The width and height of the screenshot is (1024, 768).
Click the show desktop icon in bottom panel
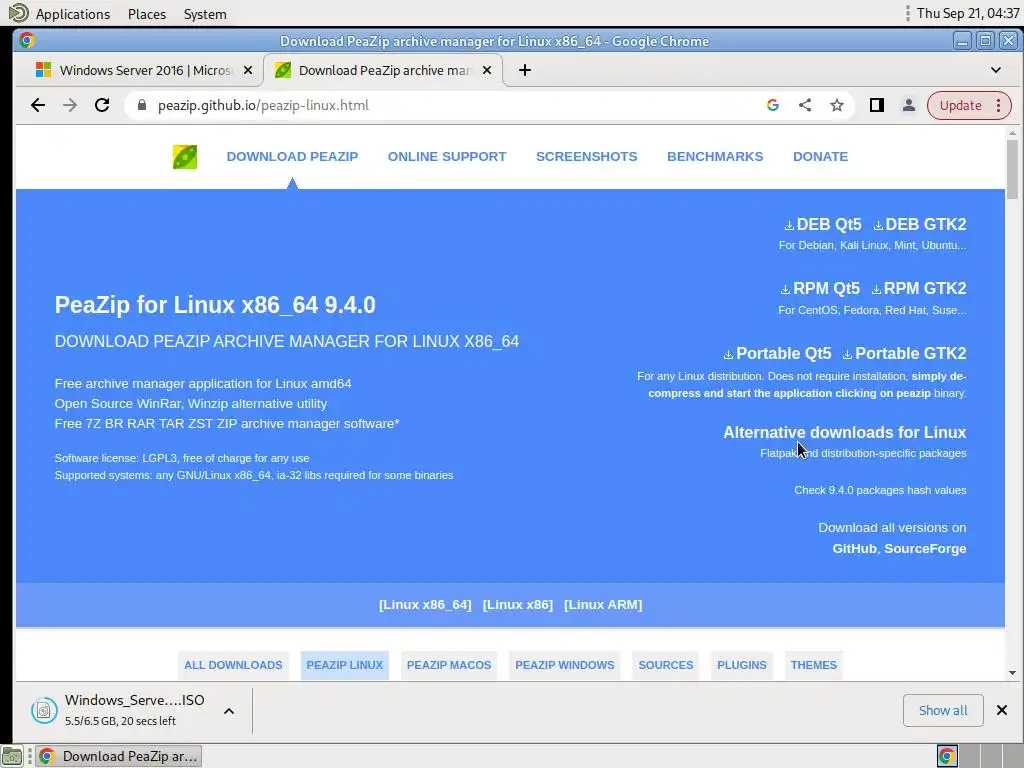point(11,756)
